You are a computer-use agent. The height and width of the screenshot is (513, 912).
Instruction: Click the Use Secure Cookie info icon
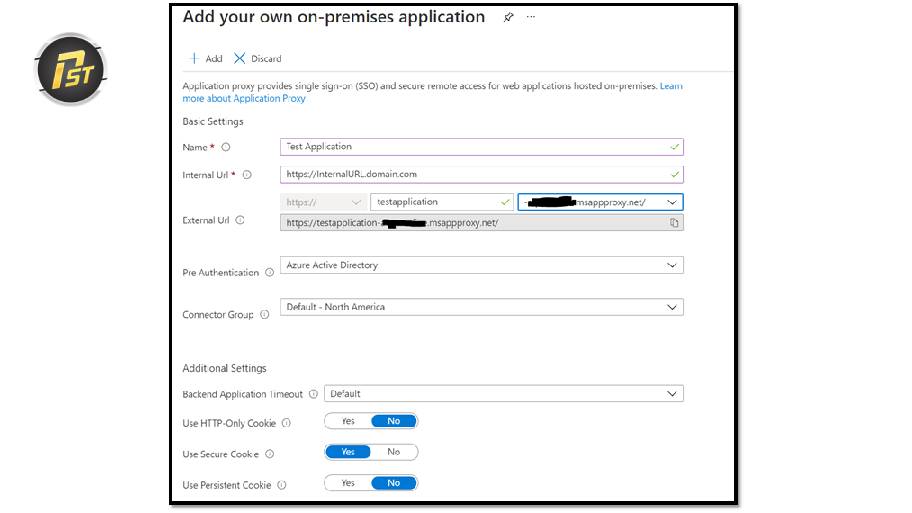269,454
